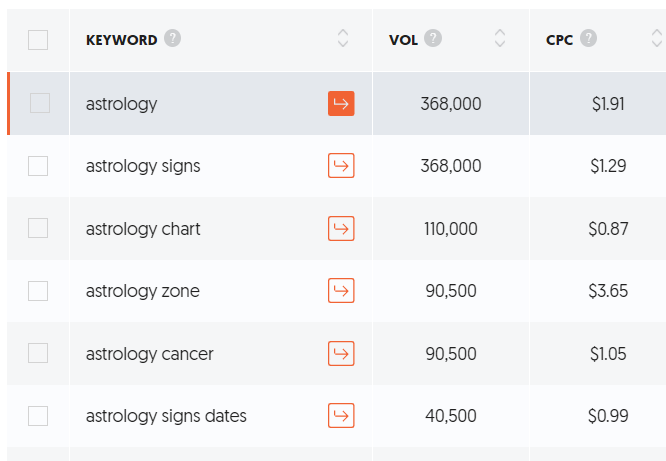This screenshot has height=461, width=666.
Task: Toggle the select-all checkbox in header
Action: [x=38, y=40]
